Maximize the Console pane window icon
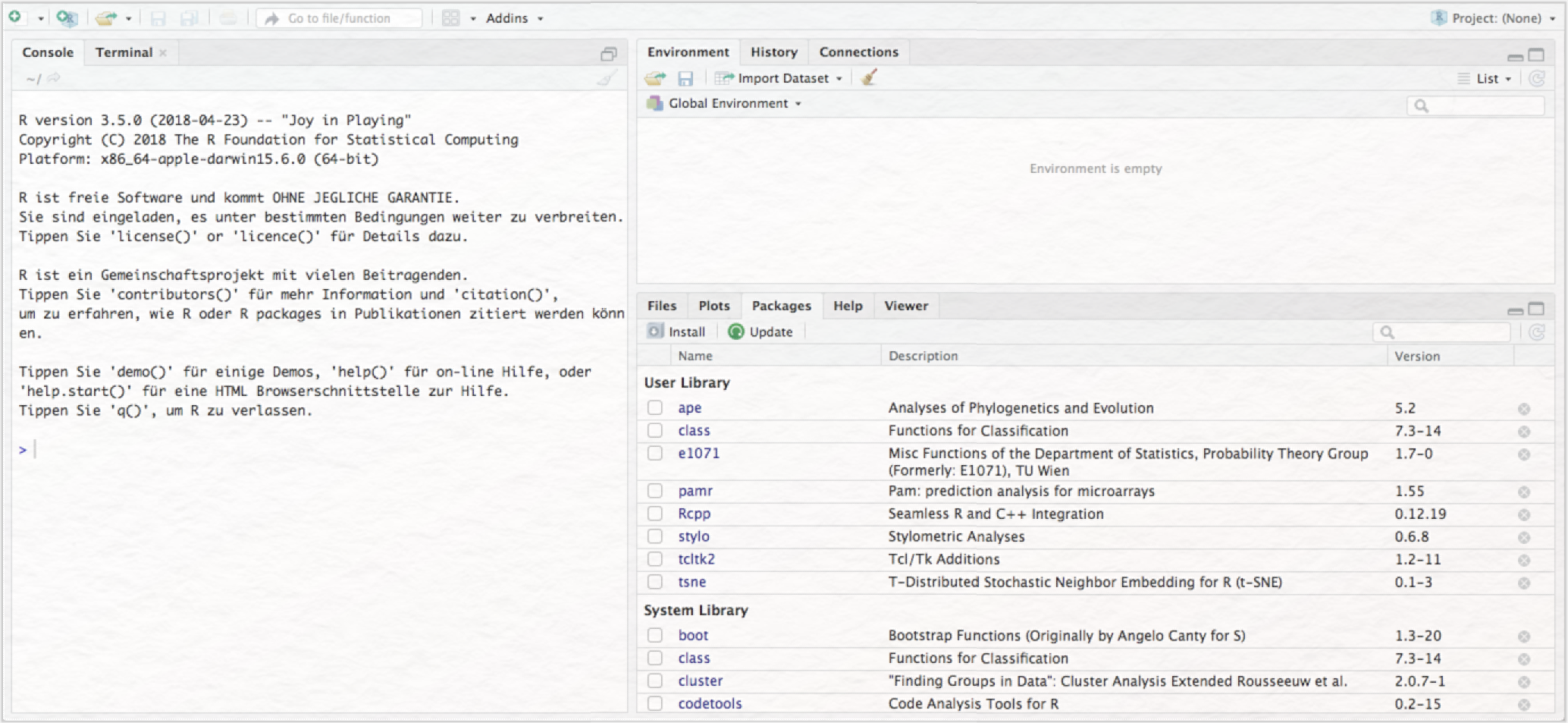1568x723 pixels. pyautogui.click(x=609, y=53)
